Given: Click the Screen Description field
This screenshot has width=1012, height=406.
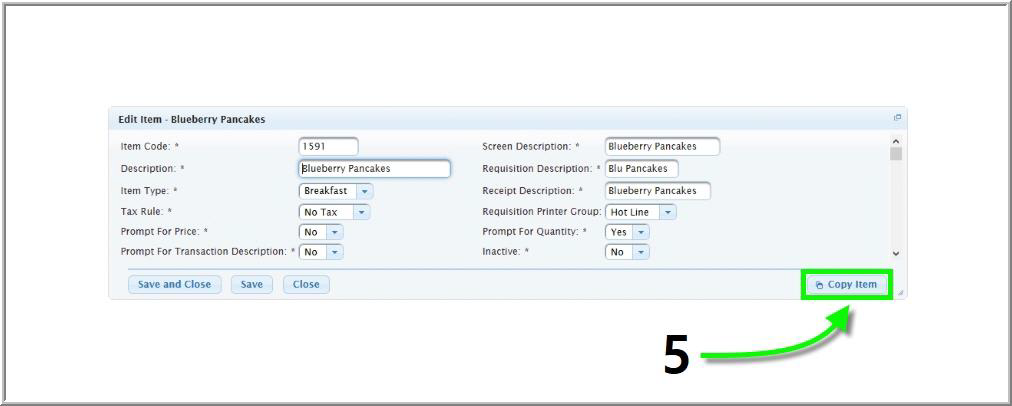Looking at the screenshot, I should click(661, 147).
